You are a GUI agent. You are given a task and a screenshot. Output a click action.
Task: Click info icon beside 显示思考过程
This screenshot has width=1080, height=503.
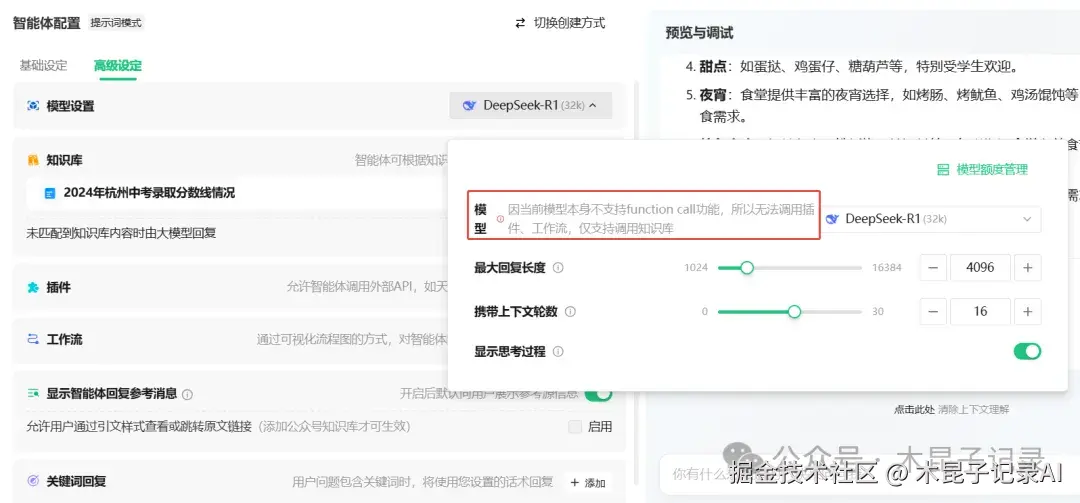[558, 351]
